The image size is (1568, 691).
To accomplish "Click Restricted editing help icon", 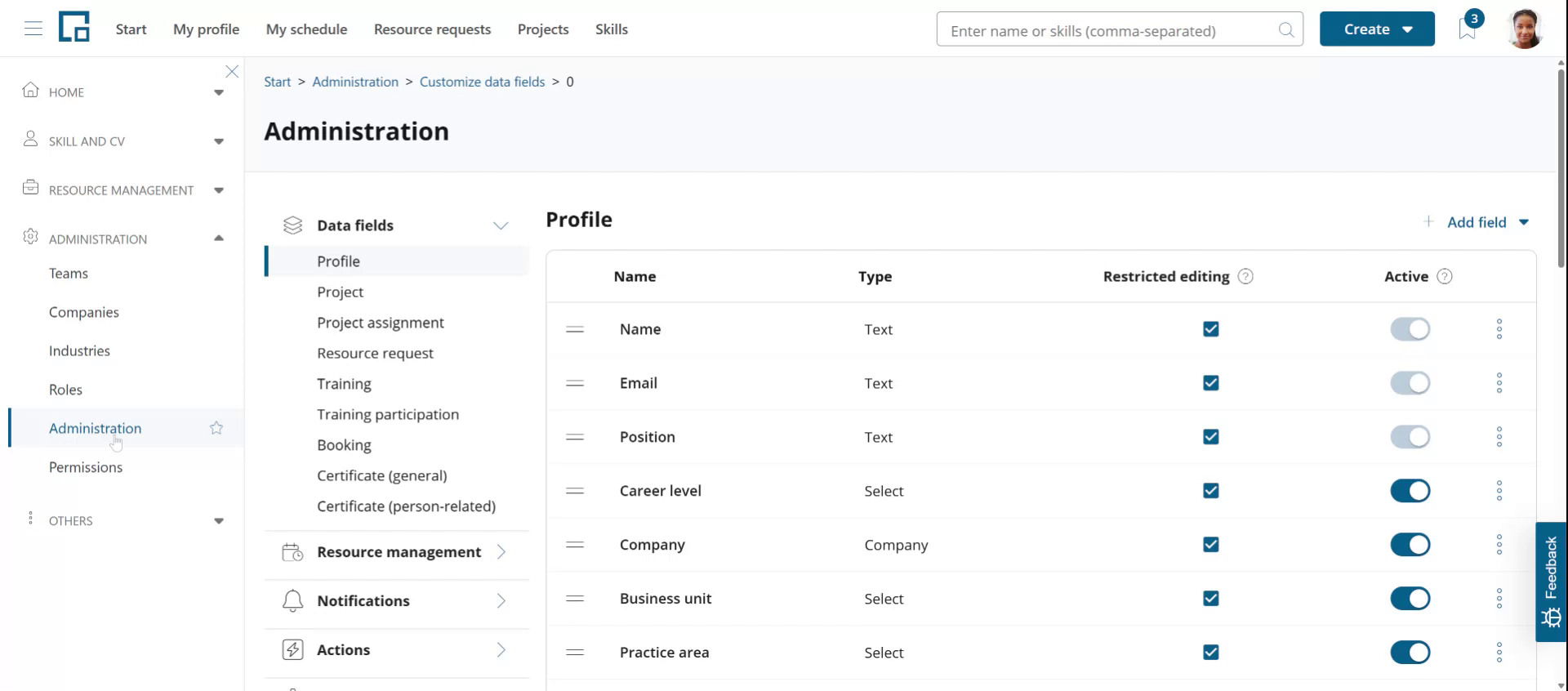I will (1245, 277).
